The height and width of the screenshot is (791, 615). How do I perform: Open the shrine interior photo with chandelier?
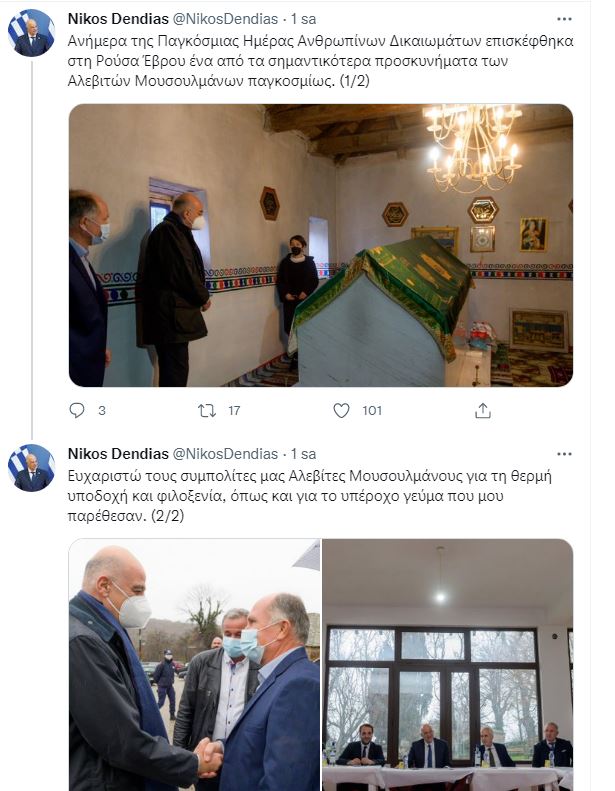[321, 245]
